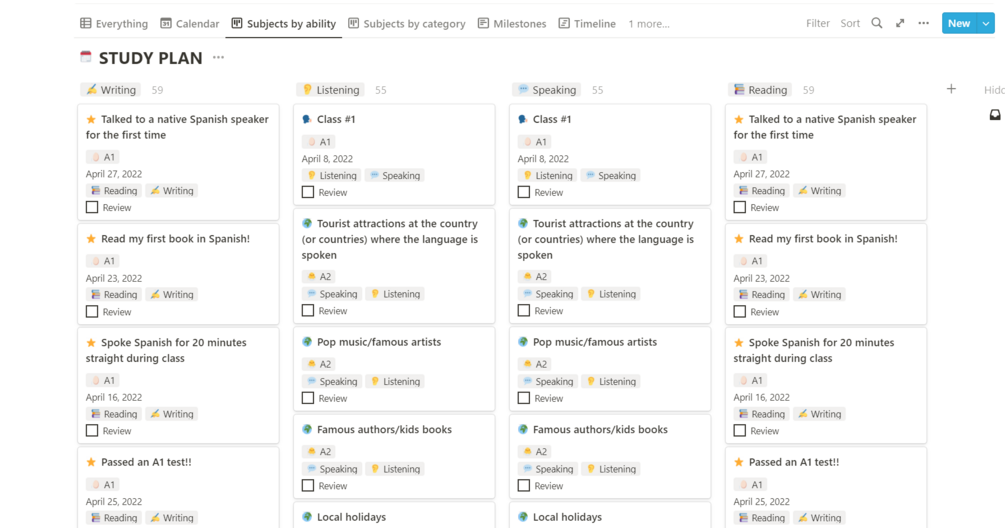Click the blue New button
1005x528 pixels.
[x=959, y=23]
